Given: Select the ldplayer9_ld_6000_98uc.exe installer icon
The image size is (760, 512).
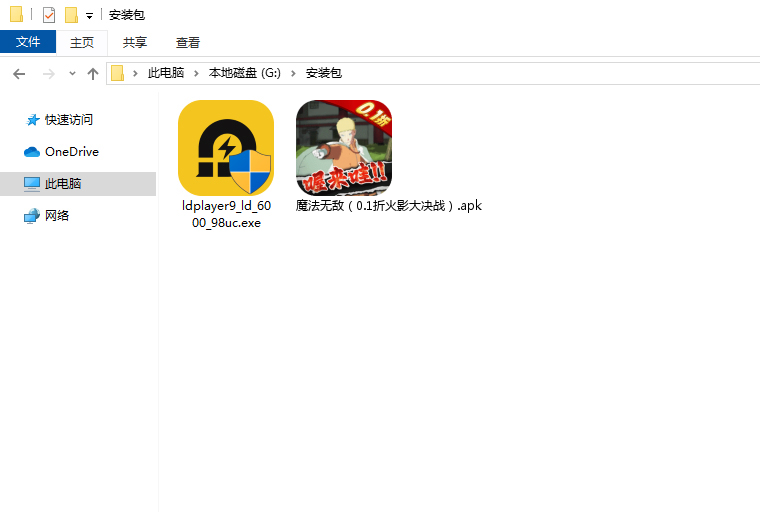Looking at the screenshot, I should tap(226, 148).
